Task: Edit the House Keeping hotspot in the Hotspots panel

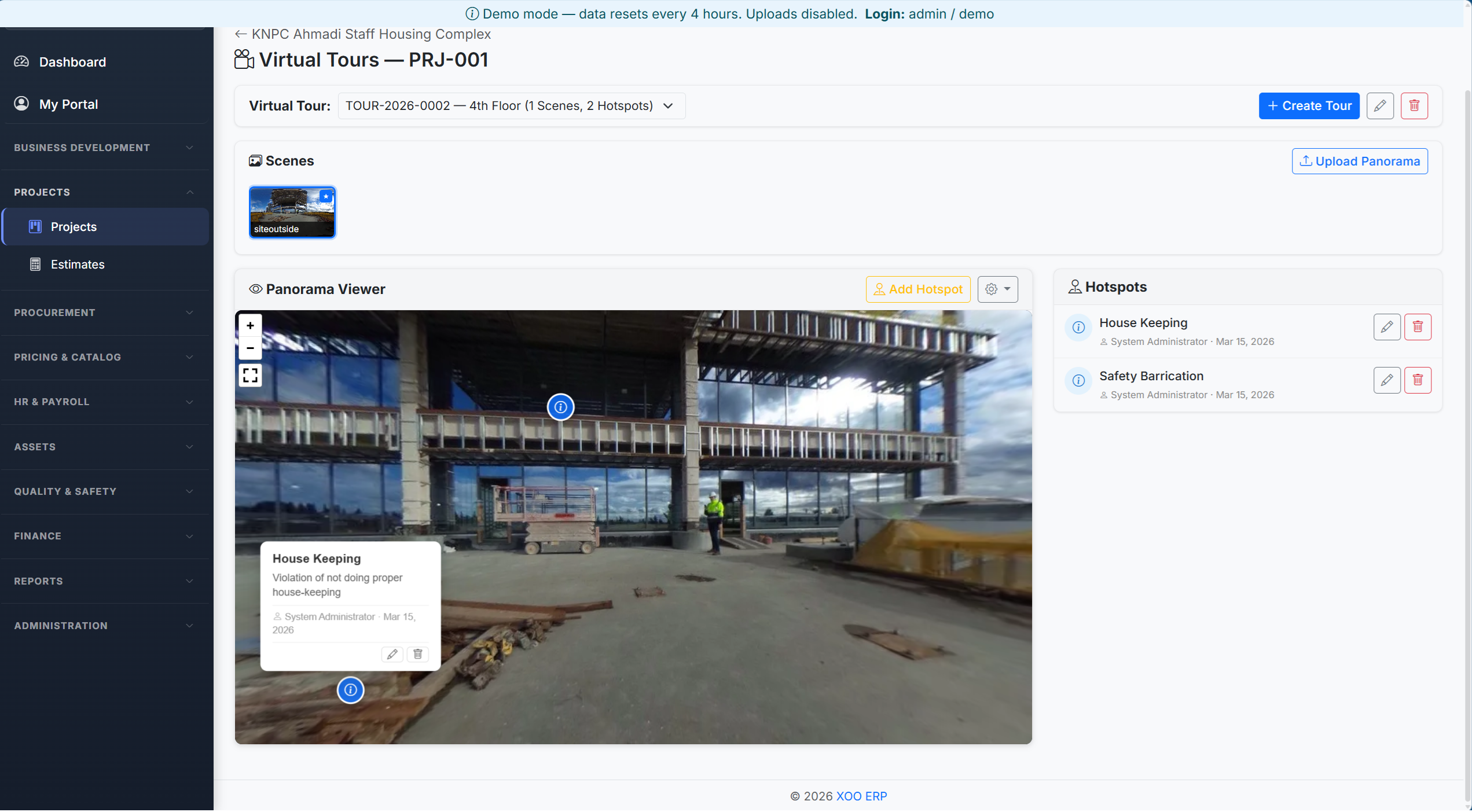Action: pos(1387,326)
